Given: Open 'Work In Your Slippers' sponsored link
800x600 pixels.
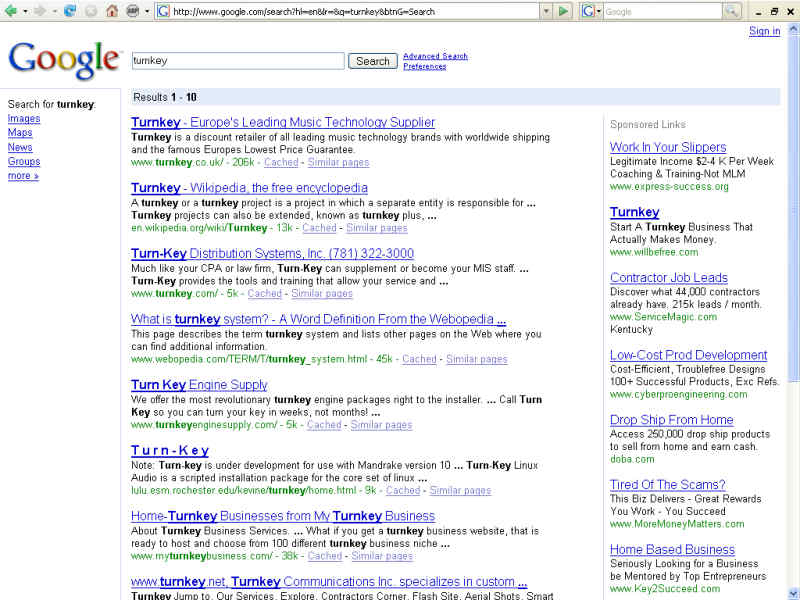Looking at the screenshot, I should 668,147.
